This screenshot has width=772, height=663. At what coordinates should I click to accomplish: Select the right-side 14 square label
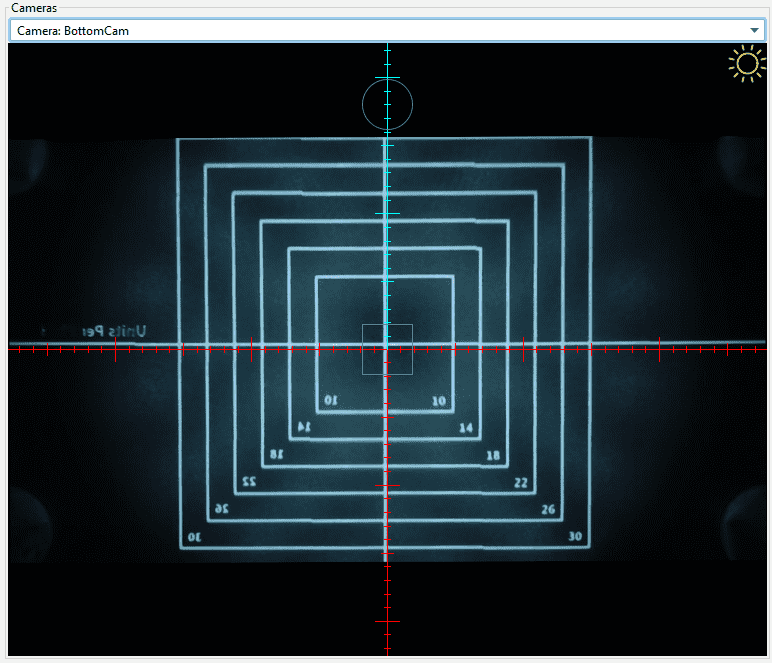point(466,428)
